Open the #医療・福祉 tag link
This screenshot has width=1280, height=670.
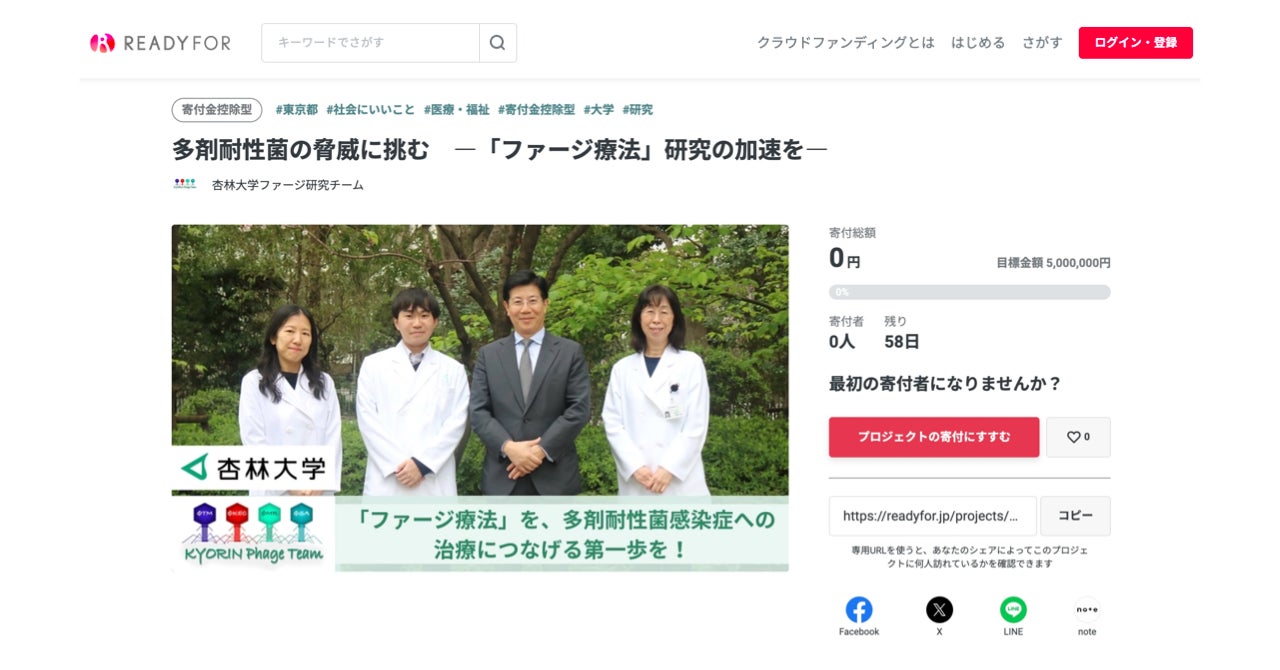[456, 110]
